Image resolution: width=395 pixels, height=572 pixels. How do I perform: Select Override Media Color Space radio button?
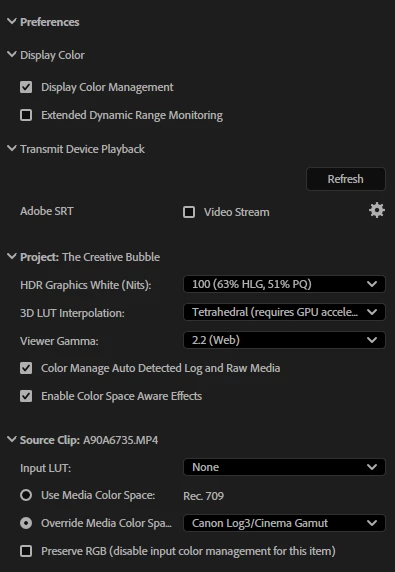(x=26, y=523)
